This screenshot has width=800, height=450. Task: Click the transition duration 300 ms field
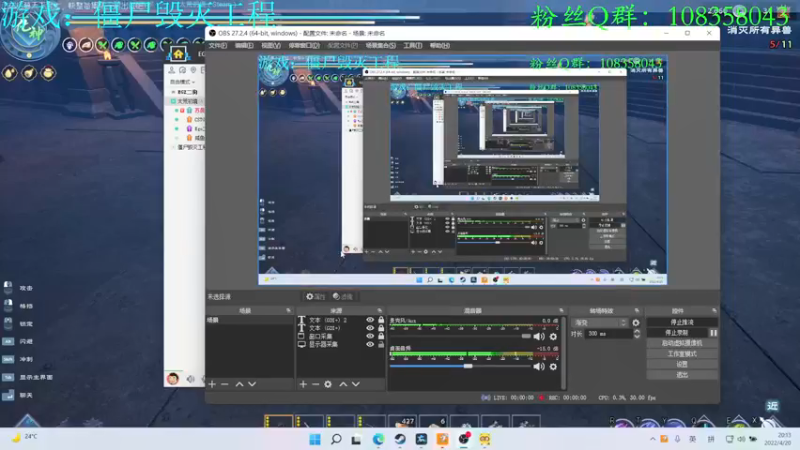(608, 334)
